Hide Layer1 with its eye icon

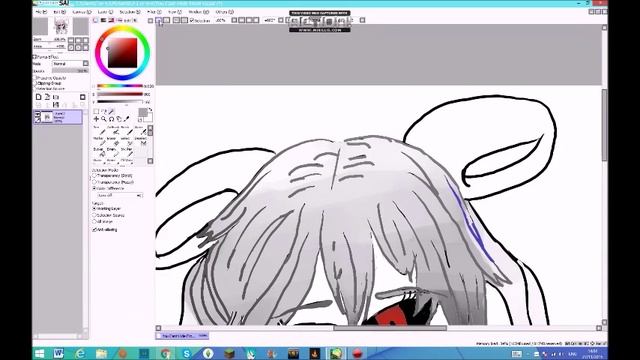tap(37, 114)
